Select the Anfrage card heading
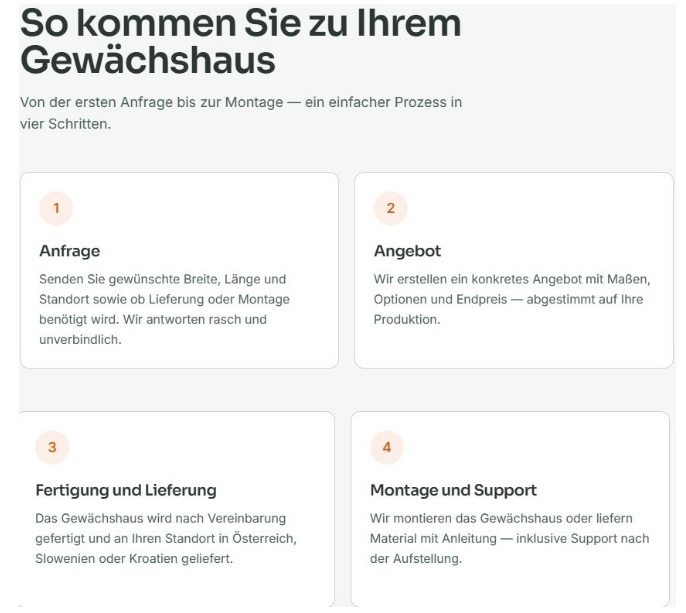Screen dimensions: 686x613 pos(70,251)
